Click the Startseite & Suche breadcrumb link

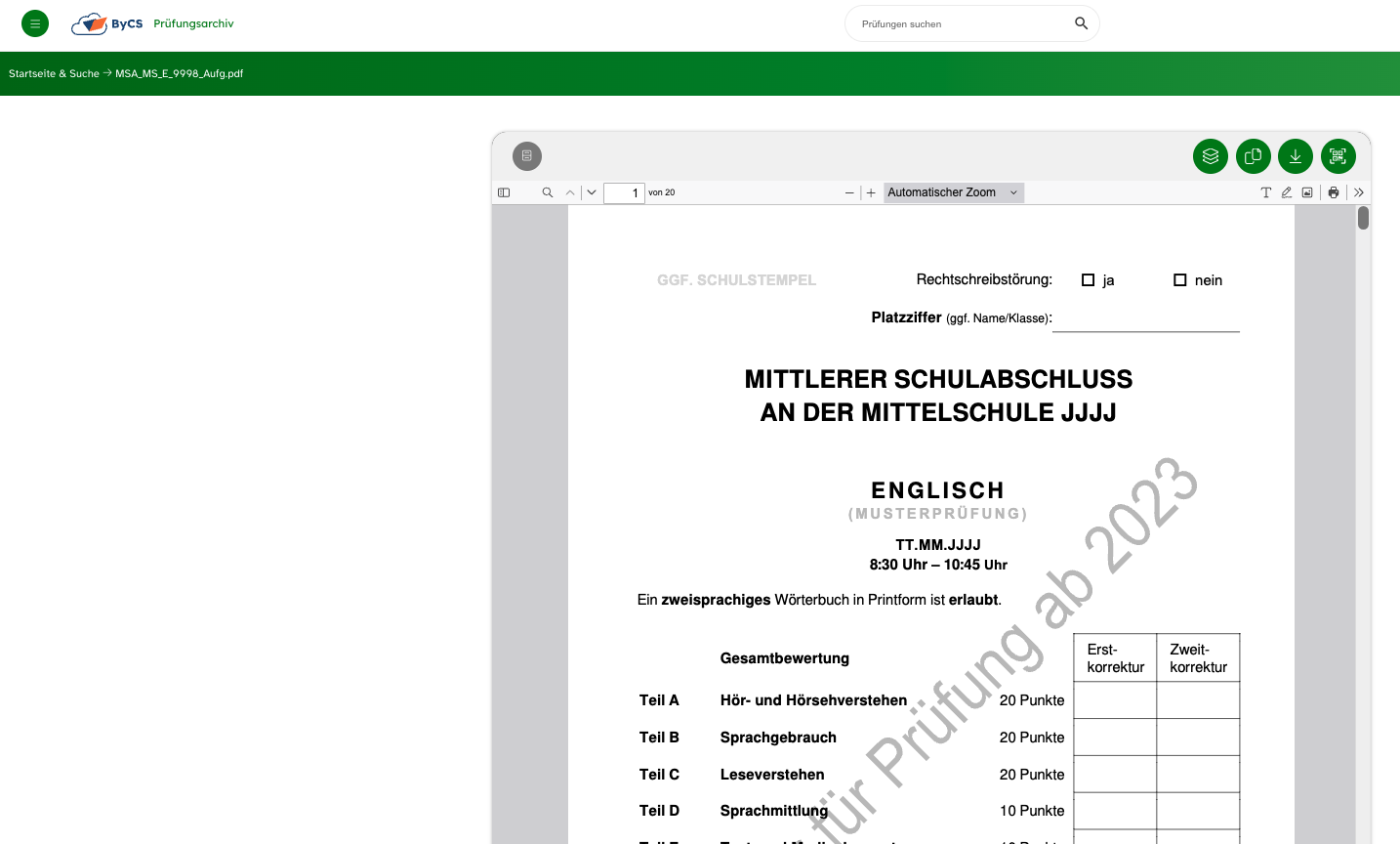54,73
